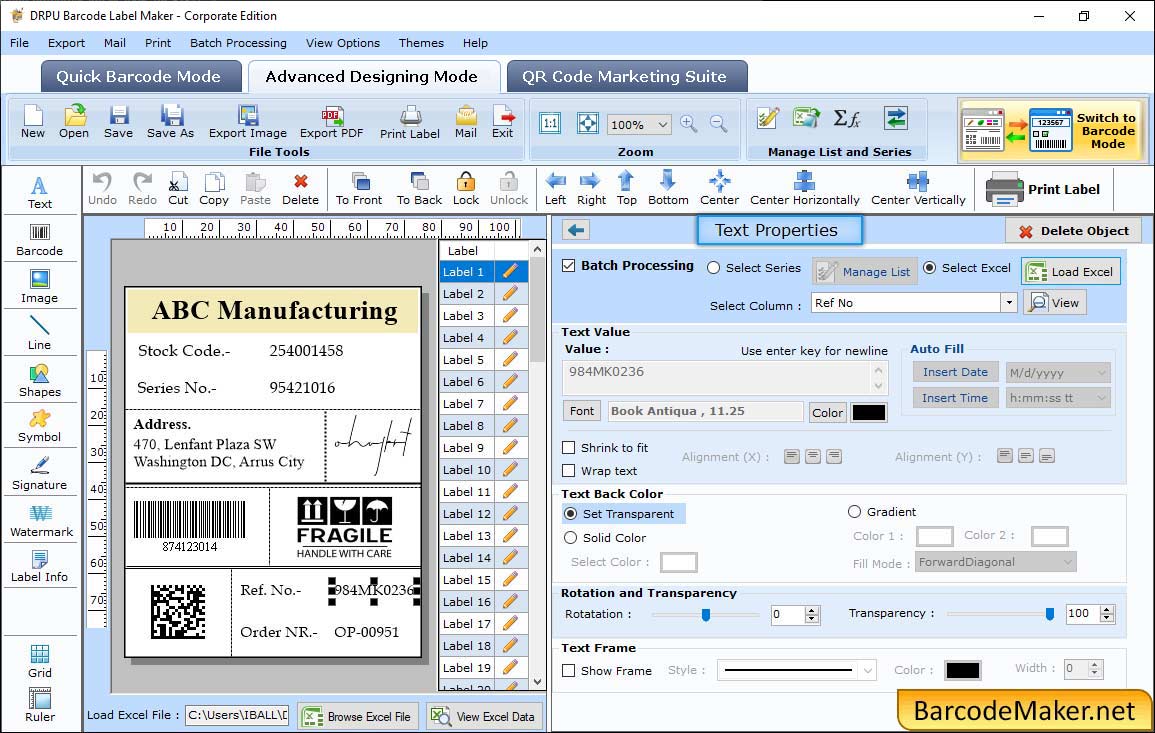This screenshot has width=1155, height=733.
Task: Click View Excel Data button
Action: [x=484, y=717]
